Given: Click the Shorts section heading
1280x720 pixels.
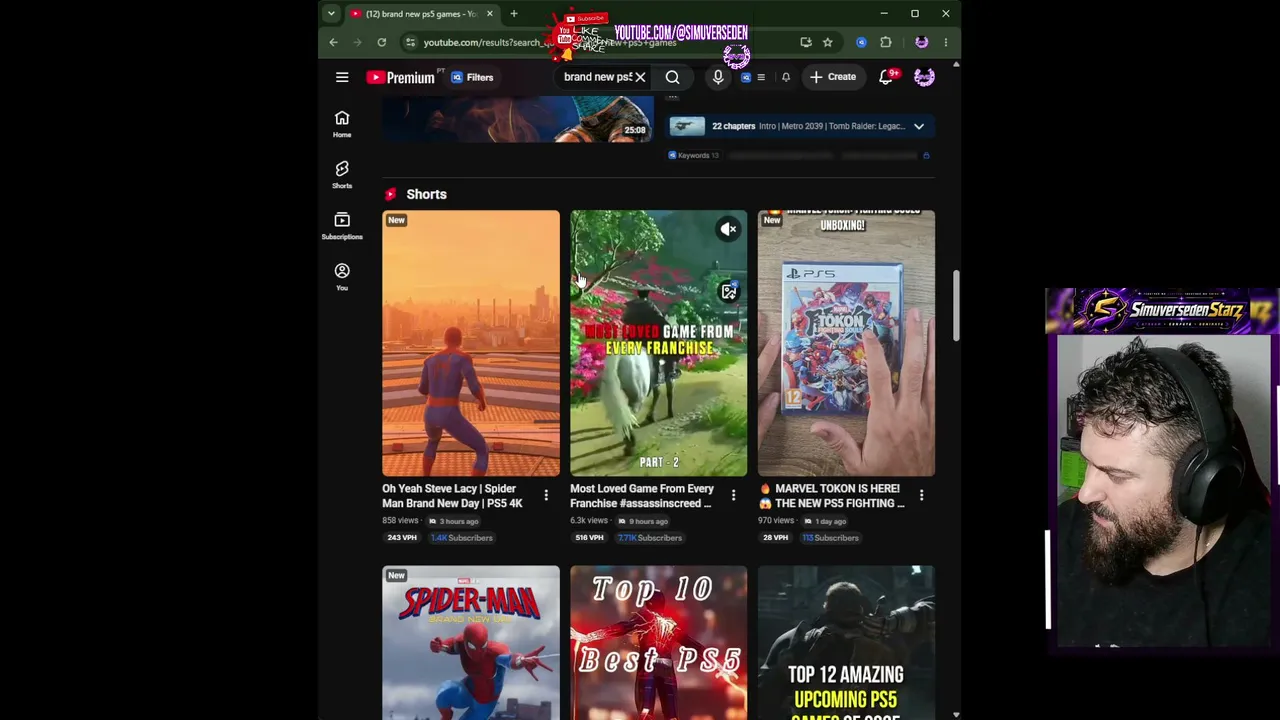Looking at the screenshot, I should (x=426, y=194).
